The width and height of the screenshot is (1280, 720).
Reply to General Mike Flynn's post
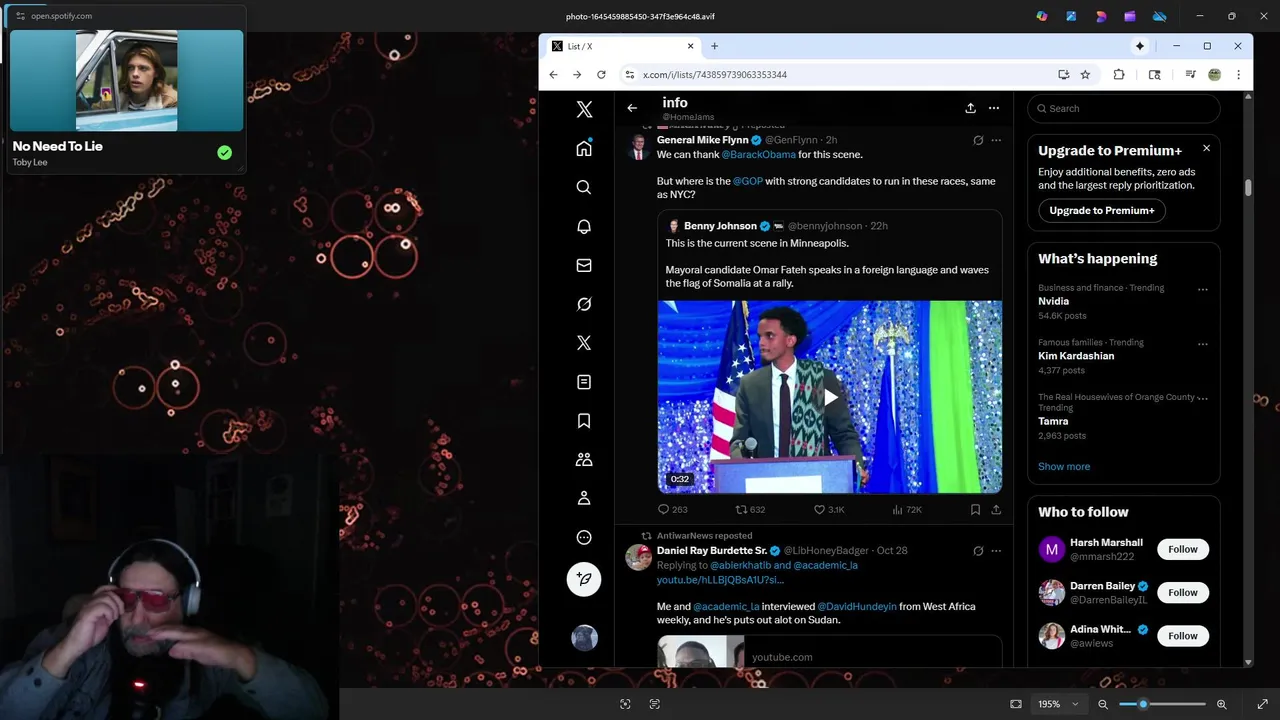point(672,509)
